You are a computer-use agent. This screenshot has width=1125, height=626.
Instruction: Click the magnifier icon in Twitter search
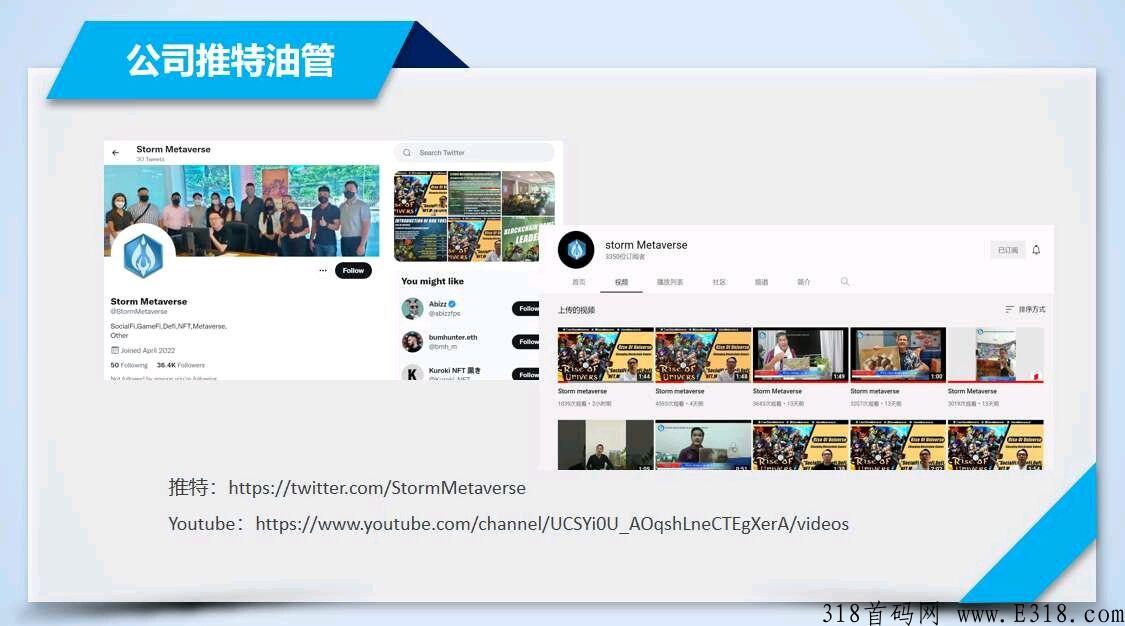pos(407,153)
